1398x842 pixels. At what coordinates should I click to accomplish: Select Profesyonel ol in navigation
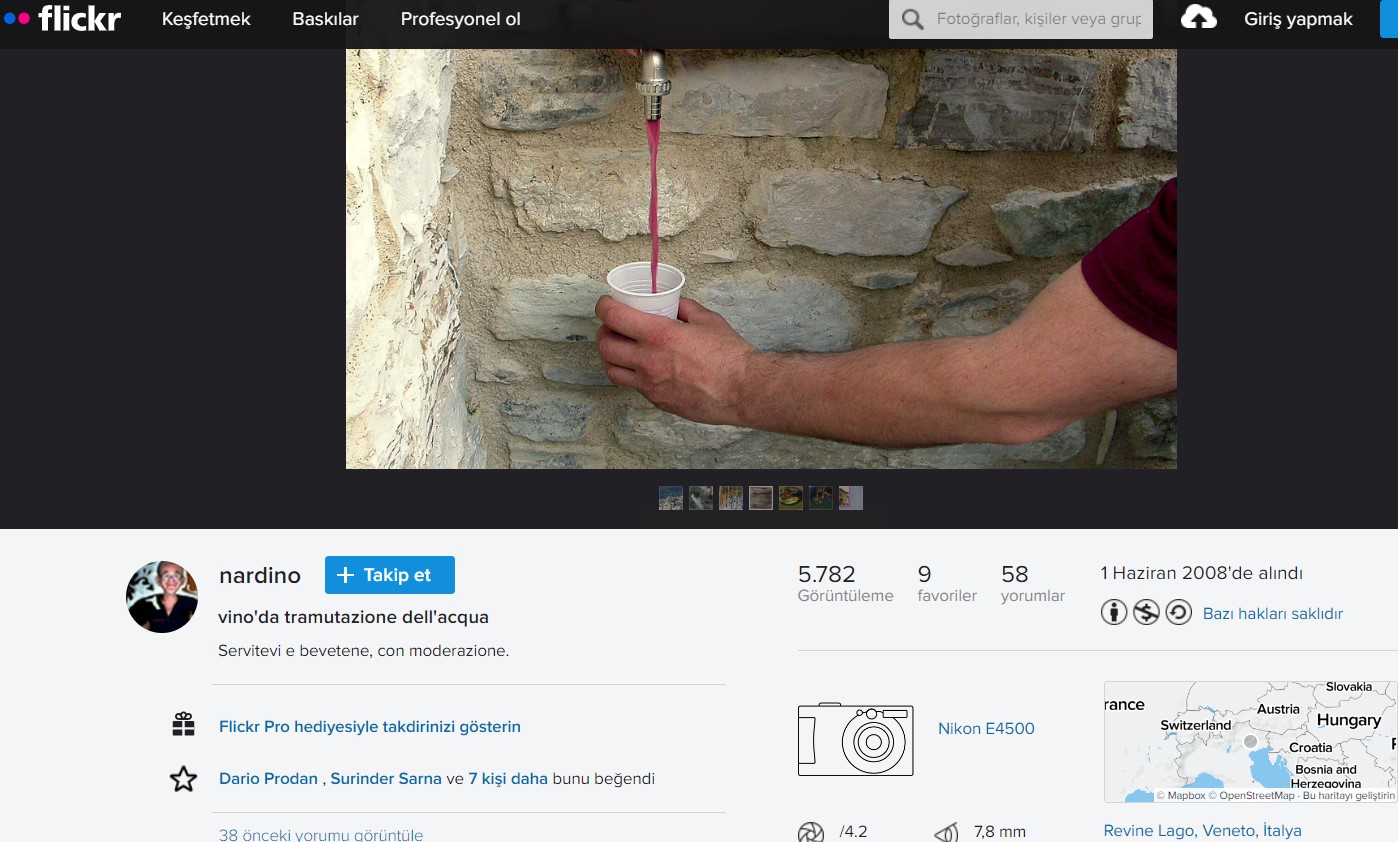[x=460, y=19]
